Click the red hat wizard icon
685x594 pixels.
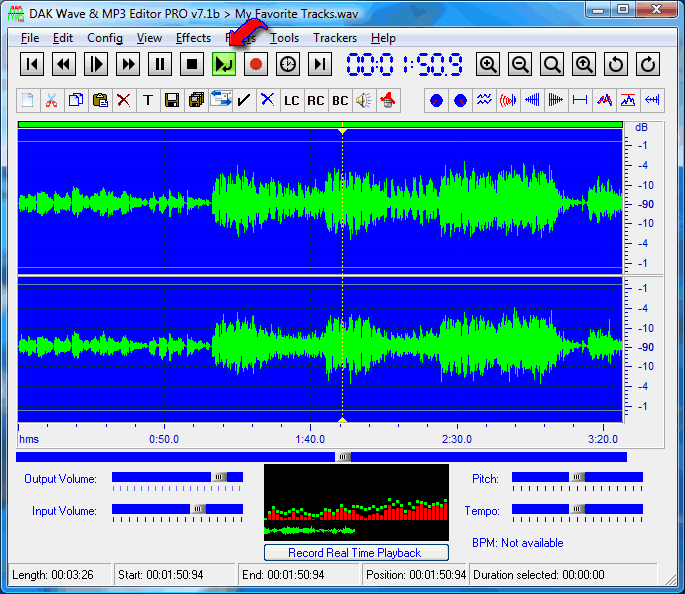coord(388,100)
